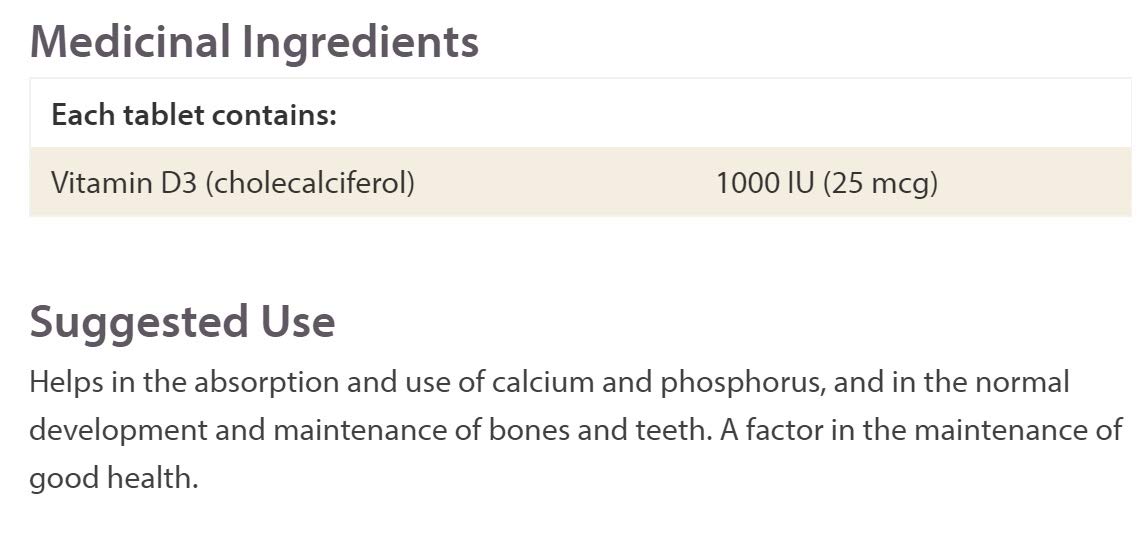Click the "(25 mcg)" amount in parentheses
Viewport: 1147px width, 549px height.
click(x=881, y=183)
